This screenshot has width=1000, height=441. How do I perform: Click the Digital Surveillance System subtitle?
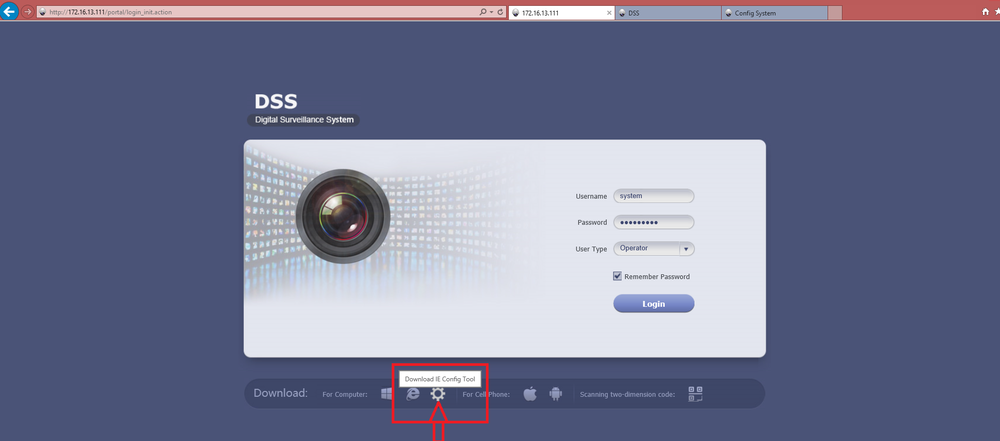304,120
